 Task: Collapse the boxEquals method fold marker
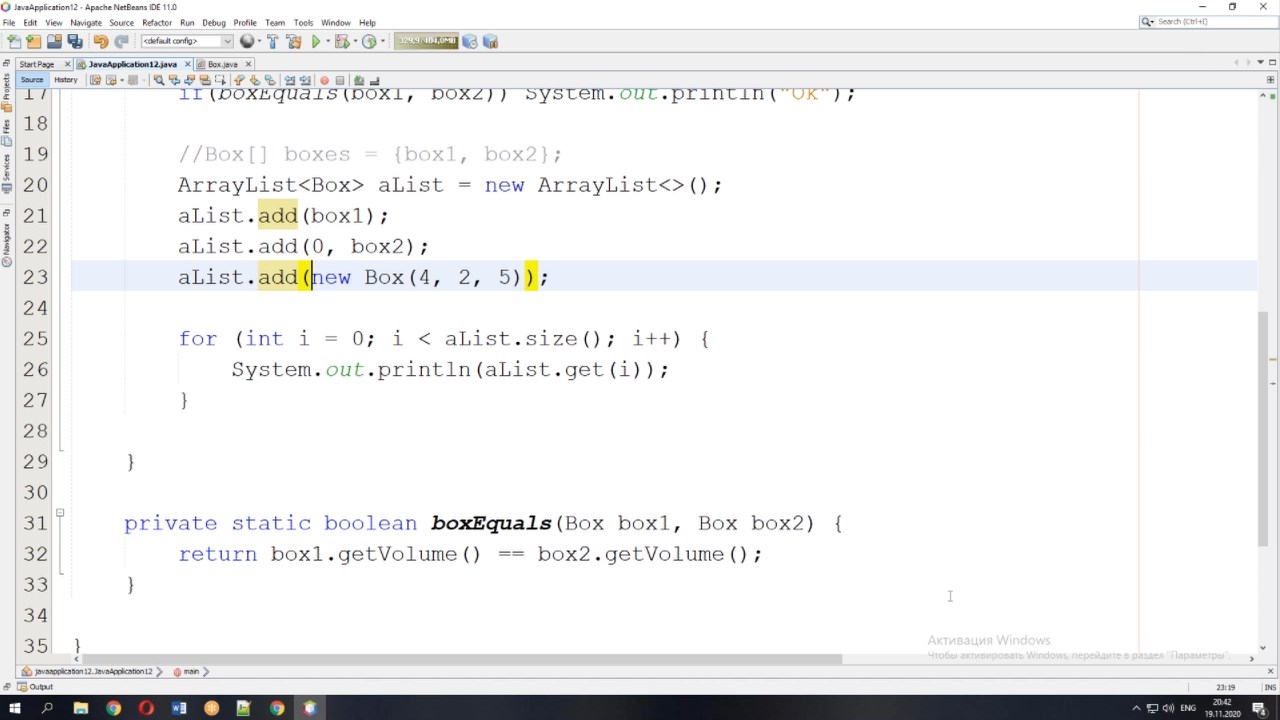click(60, 513)
